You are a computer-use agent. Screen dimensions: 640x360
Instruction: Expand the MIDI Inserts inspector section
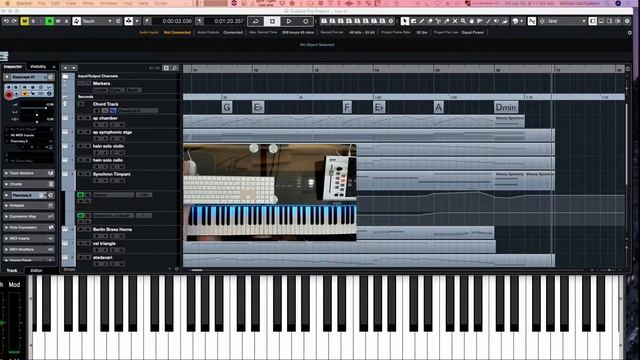pos(29,238)
